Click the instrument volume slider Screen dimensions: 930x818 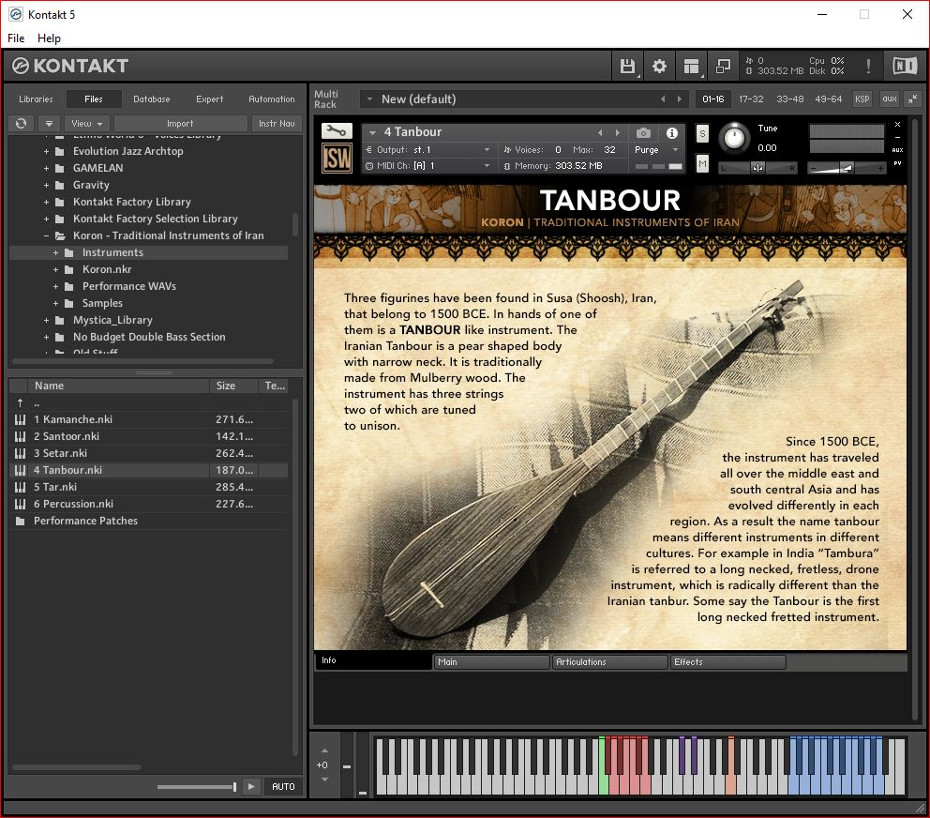846,168
